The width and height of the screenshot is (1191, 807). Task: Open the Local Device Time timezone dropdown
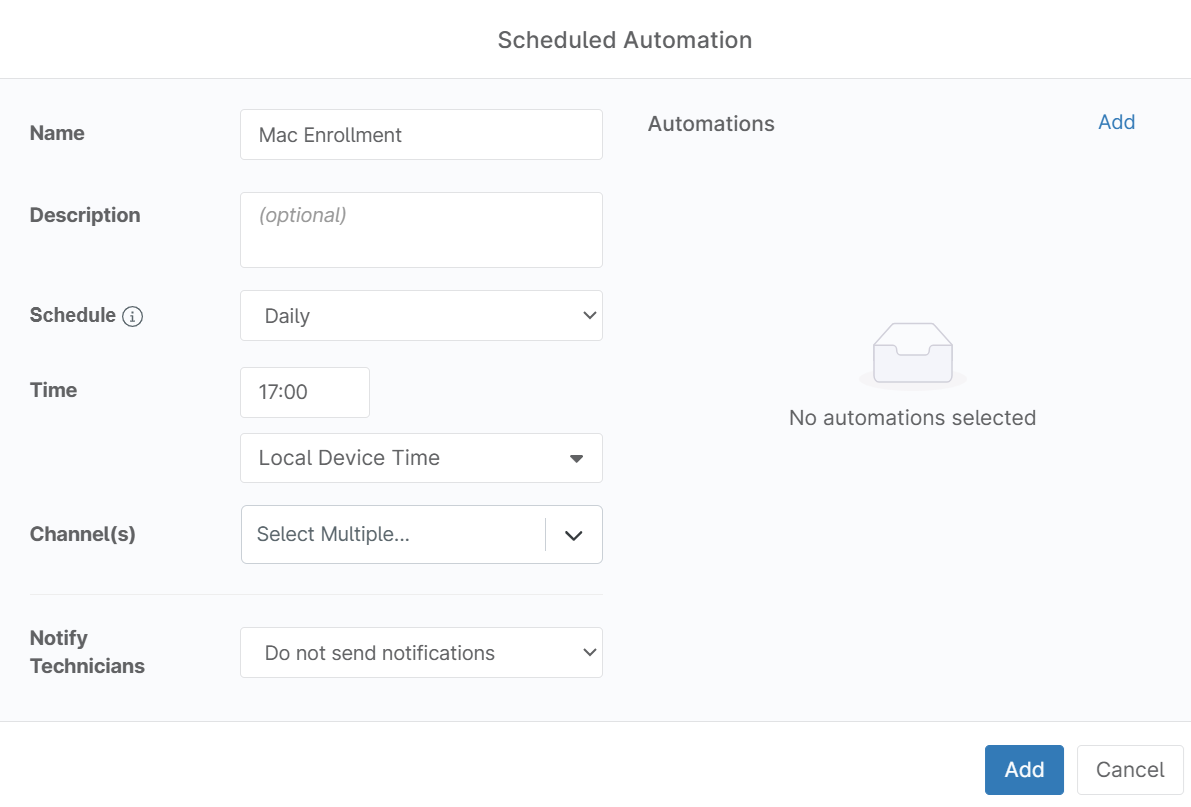[x=422, y=458]
